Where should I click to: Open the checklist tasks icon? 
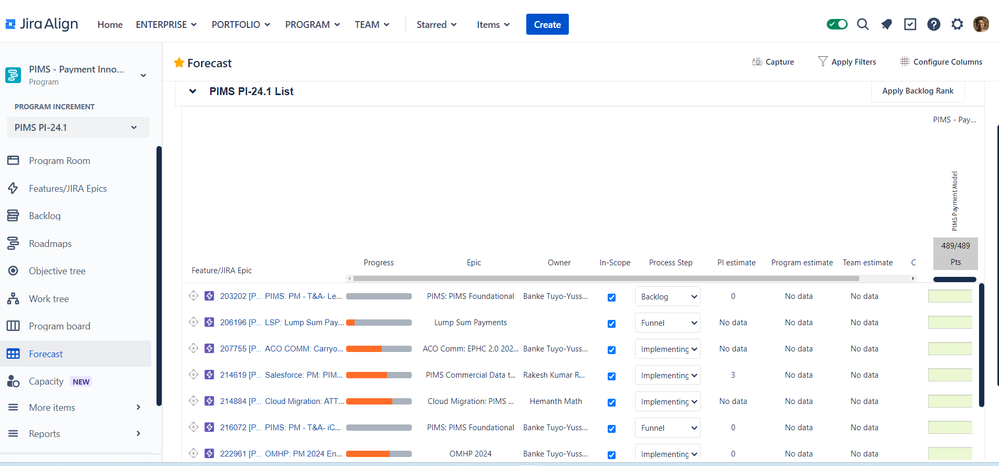point(910,24)
